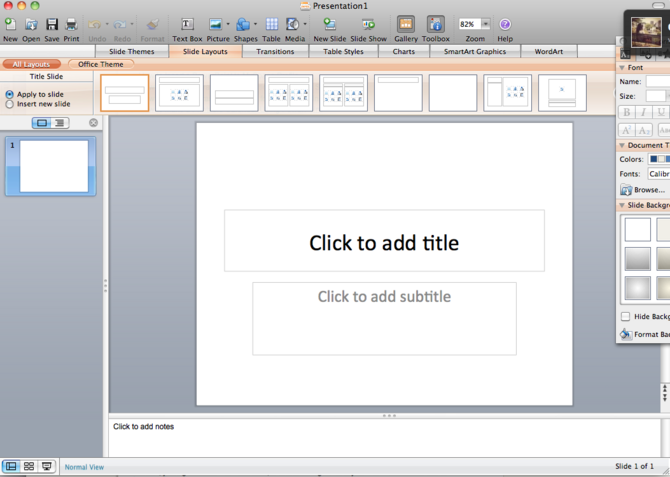
Task: Open the Zoom percentage dropdown
Action: click(x=486, y=24)
